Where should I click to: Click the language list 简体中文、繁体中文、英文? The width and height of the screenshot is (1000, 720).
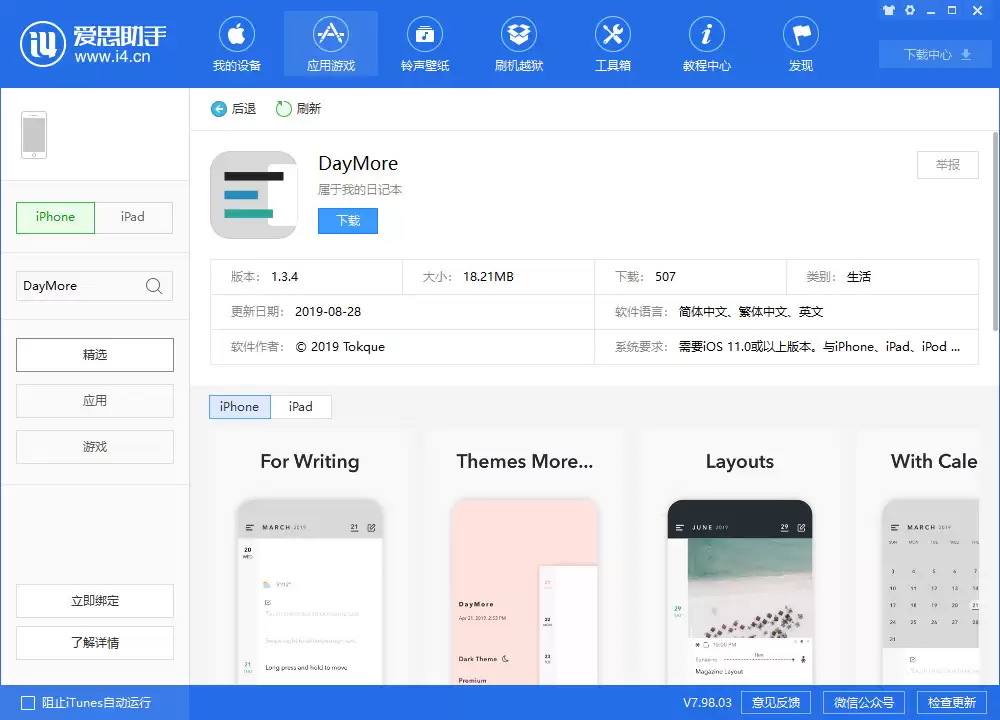(x=751, y=312)
